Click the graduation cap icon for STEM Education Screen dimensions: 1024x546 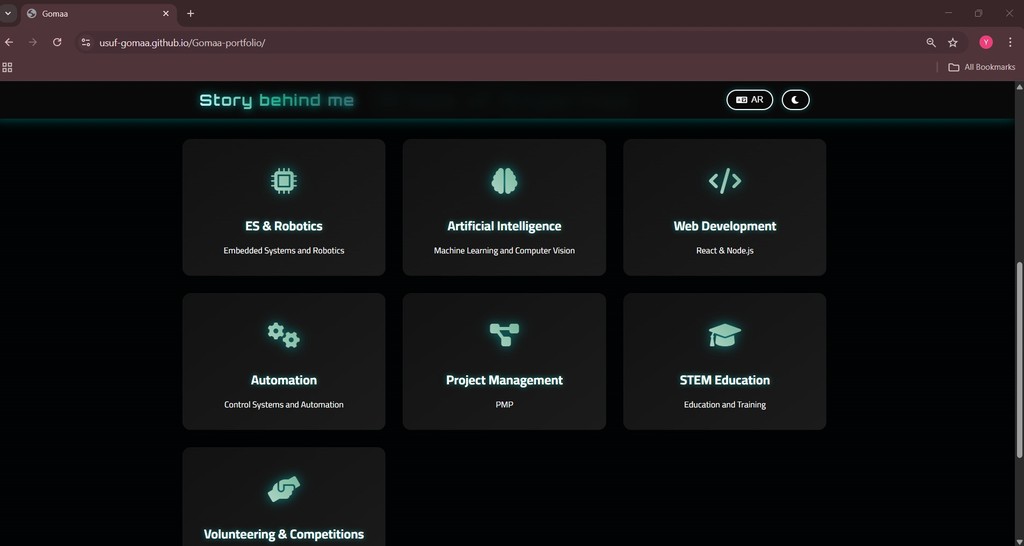tap(725, 335)
